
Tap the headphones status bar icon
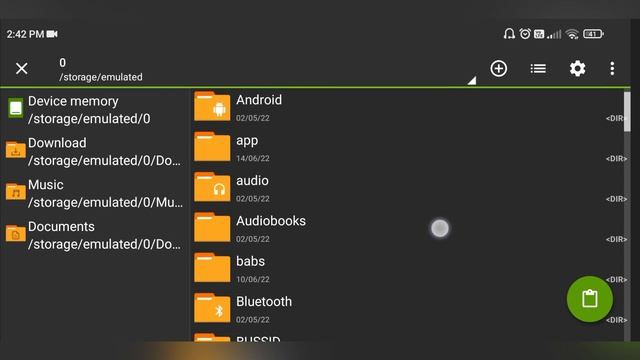(x=509, y=33)
